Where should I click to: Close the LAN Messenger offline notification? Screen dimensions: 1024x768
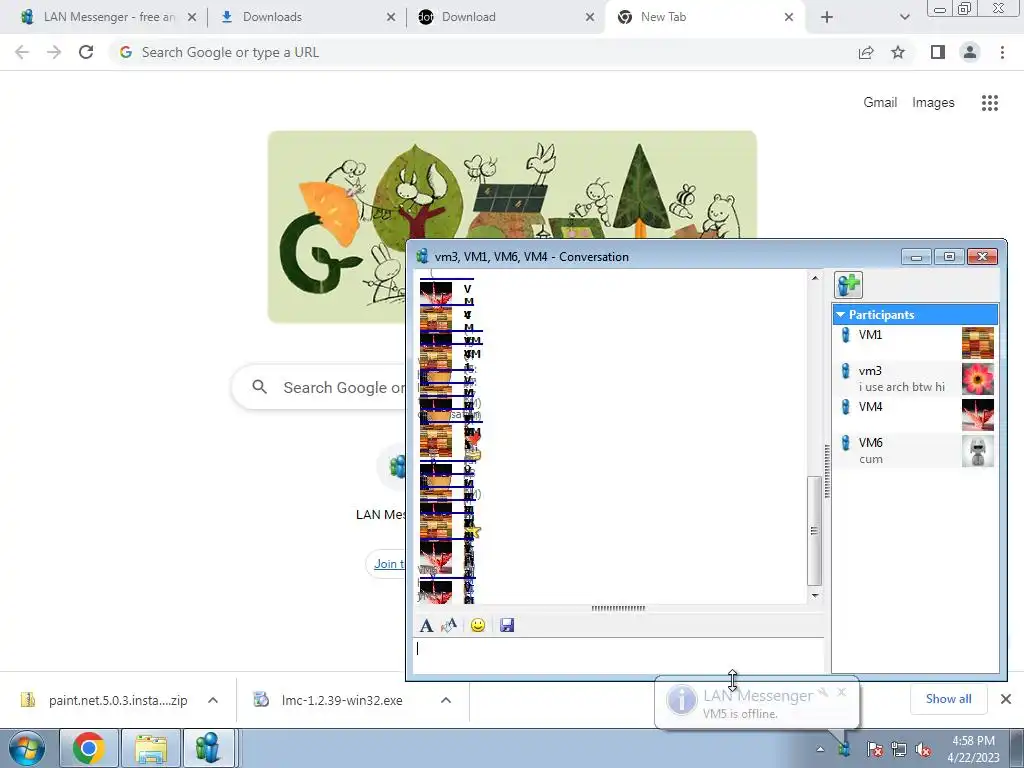pos(842,692)
